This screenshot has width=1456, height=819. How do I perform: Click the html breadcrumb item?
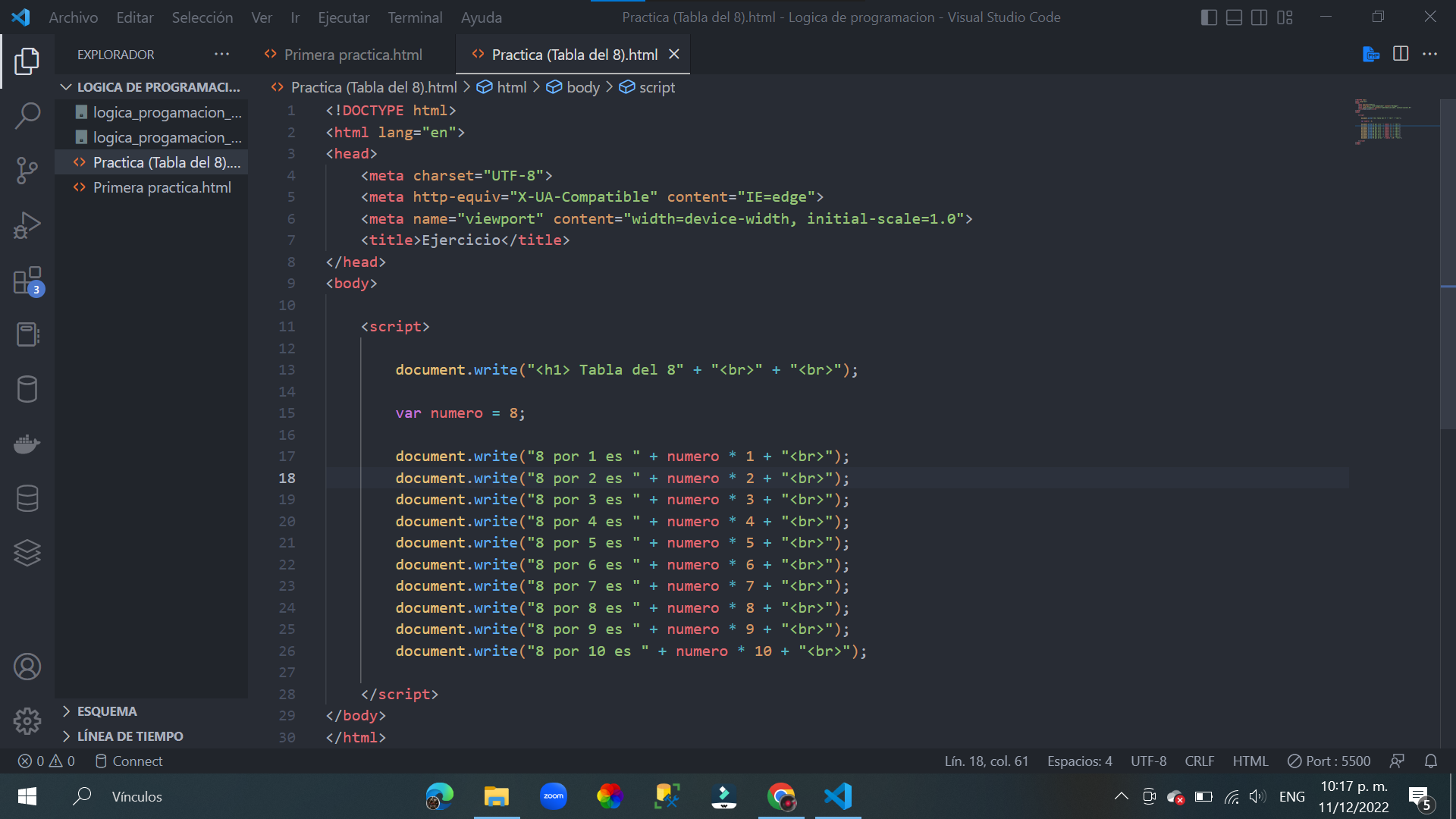click(501, 87)
